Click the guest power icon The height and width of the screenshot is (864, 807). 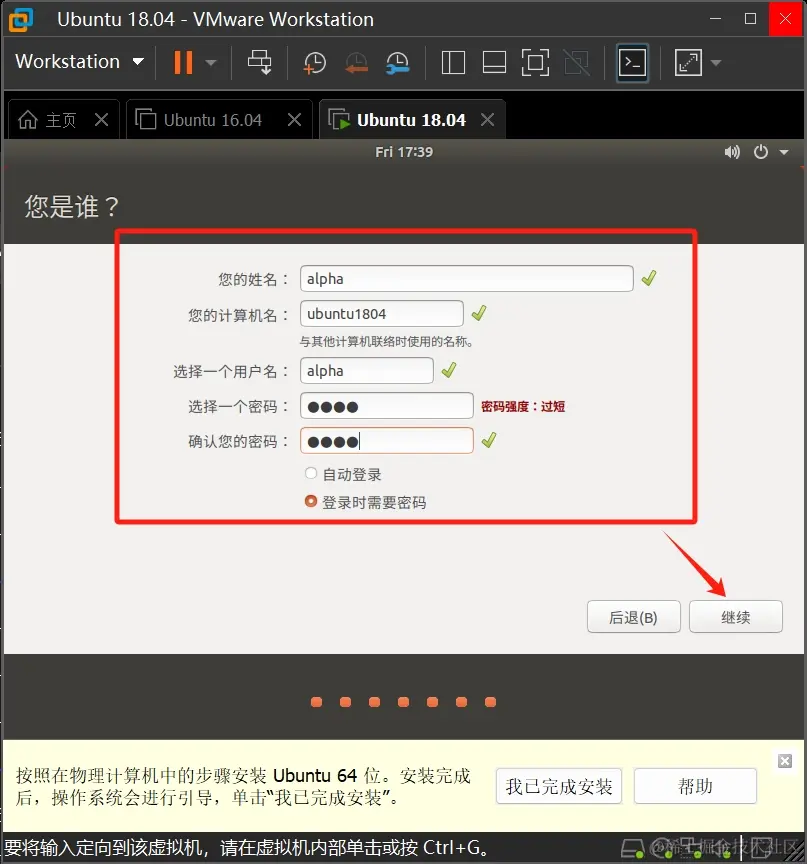click(761, 152)
